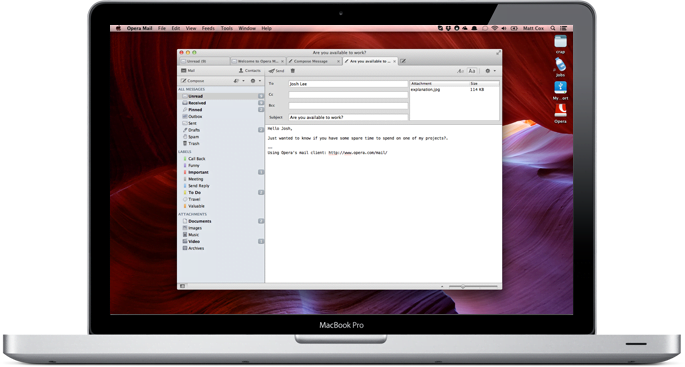Open the Feeds menu
Image resolution: width=685 pixels, height=367 pixels.
[208, 28]
